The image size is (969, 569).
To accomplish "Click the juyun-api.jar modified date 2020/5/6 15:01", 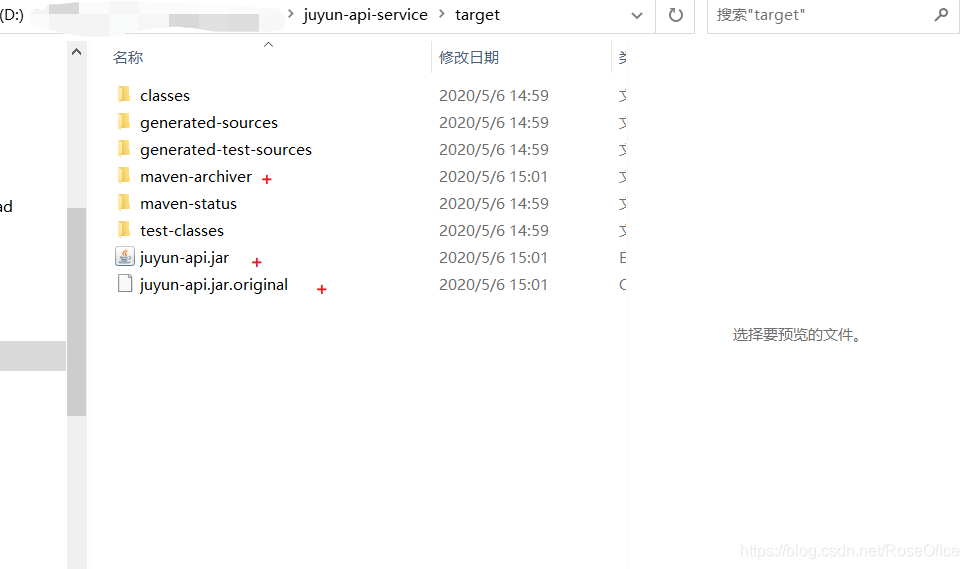I will pyautogui.click(x=494, y=258).
